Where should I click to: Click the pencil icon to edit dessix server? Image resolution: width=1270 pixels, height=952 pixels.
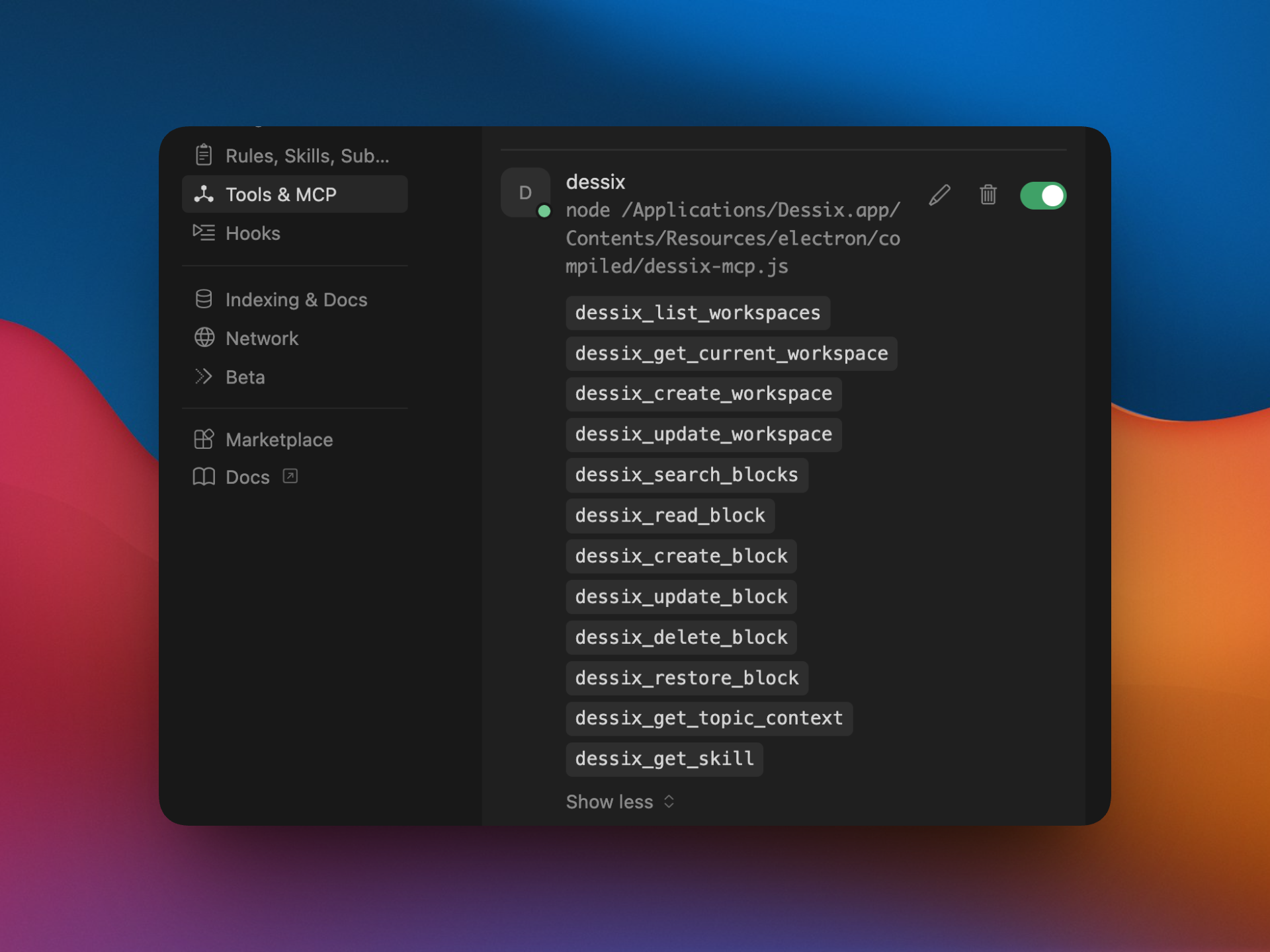[x=940, y=195]
